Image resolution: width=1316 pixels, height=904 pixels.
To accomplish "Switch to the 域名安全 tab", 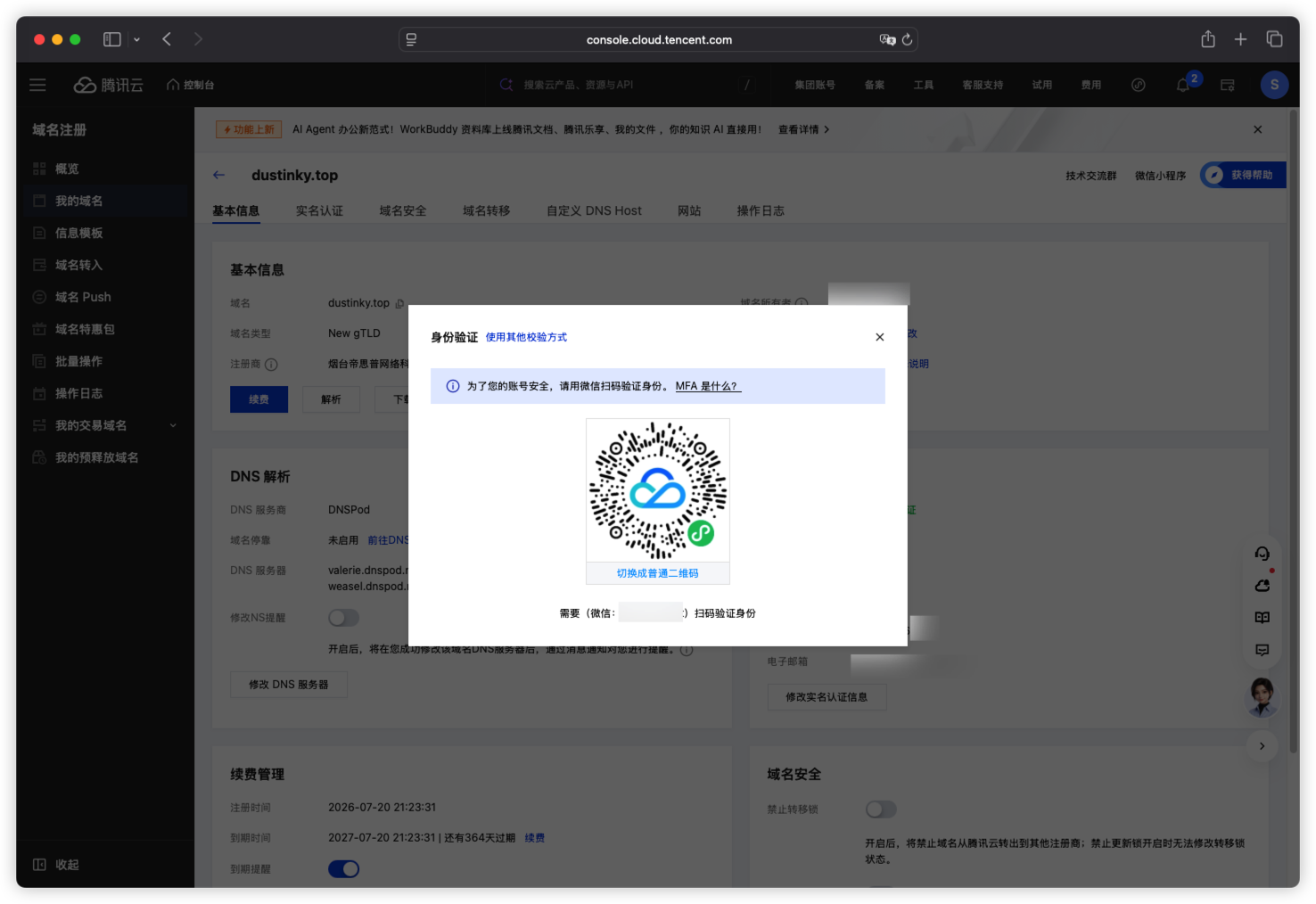I will [x=403, y=210].
